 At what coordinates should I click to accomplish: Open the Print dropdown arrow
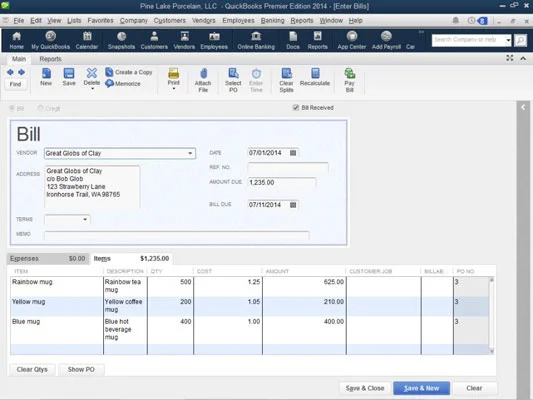tap(174, 89)
